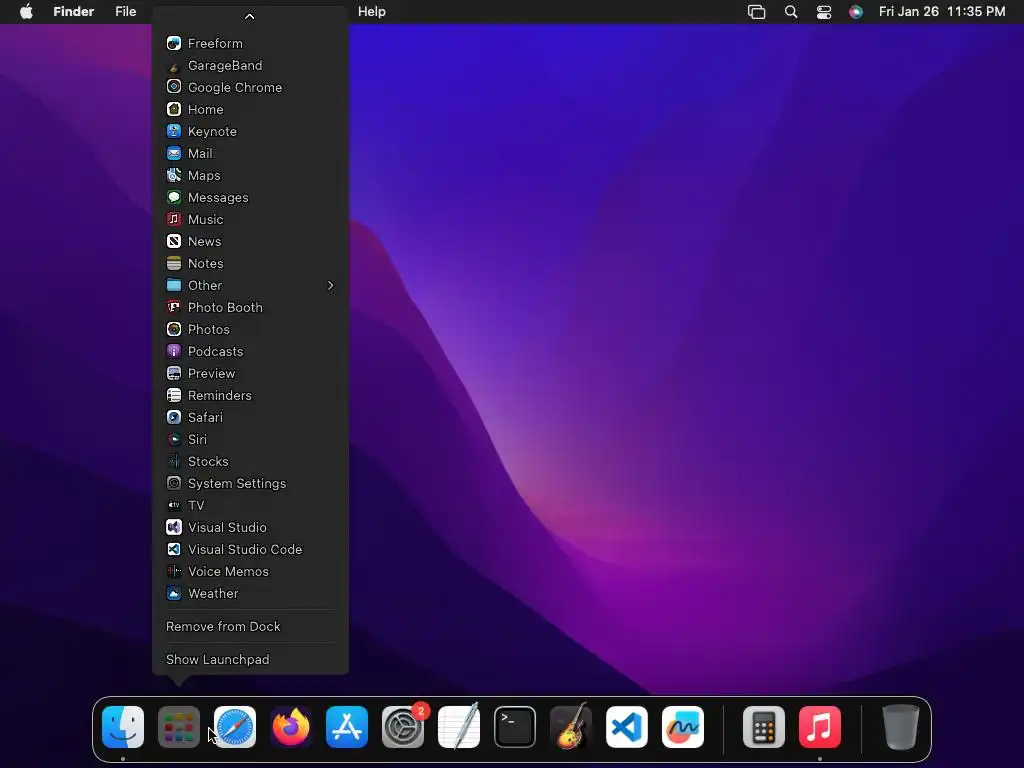Image resolution: width=1024 pixels, height=768 pixels.
Task: Choose Siri in the app list
Action: (x=250, y=439)
